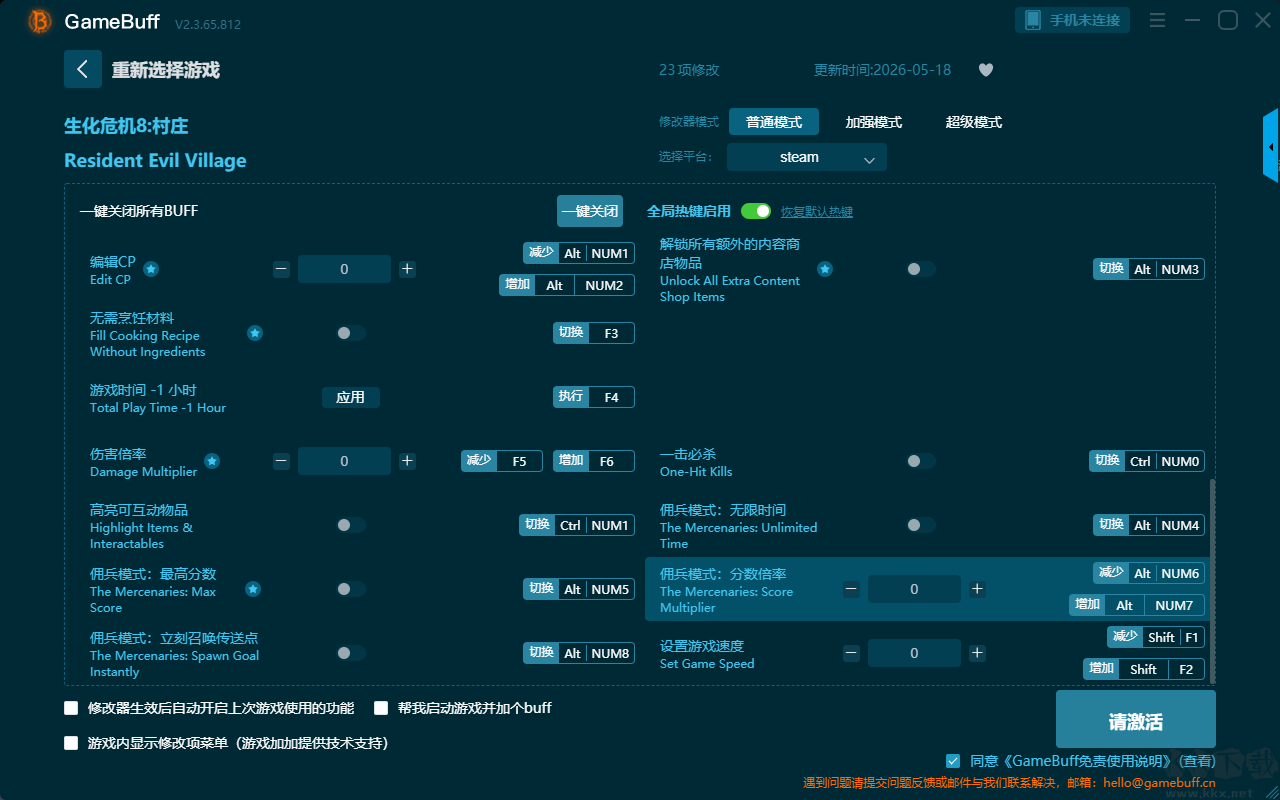Switch to 超级模式 trainer mode tab
This screenshot has height=800, width=1280.
974,122
